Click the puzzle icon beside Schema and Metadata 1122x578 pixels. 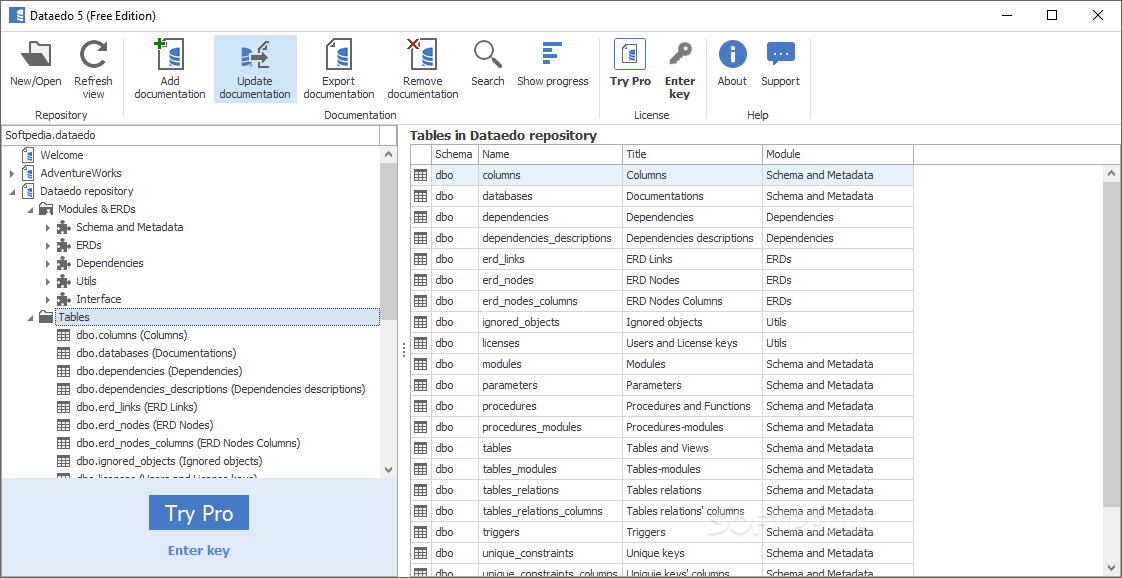tap(64, 227)
